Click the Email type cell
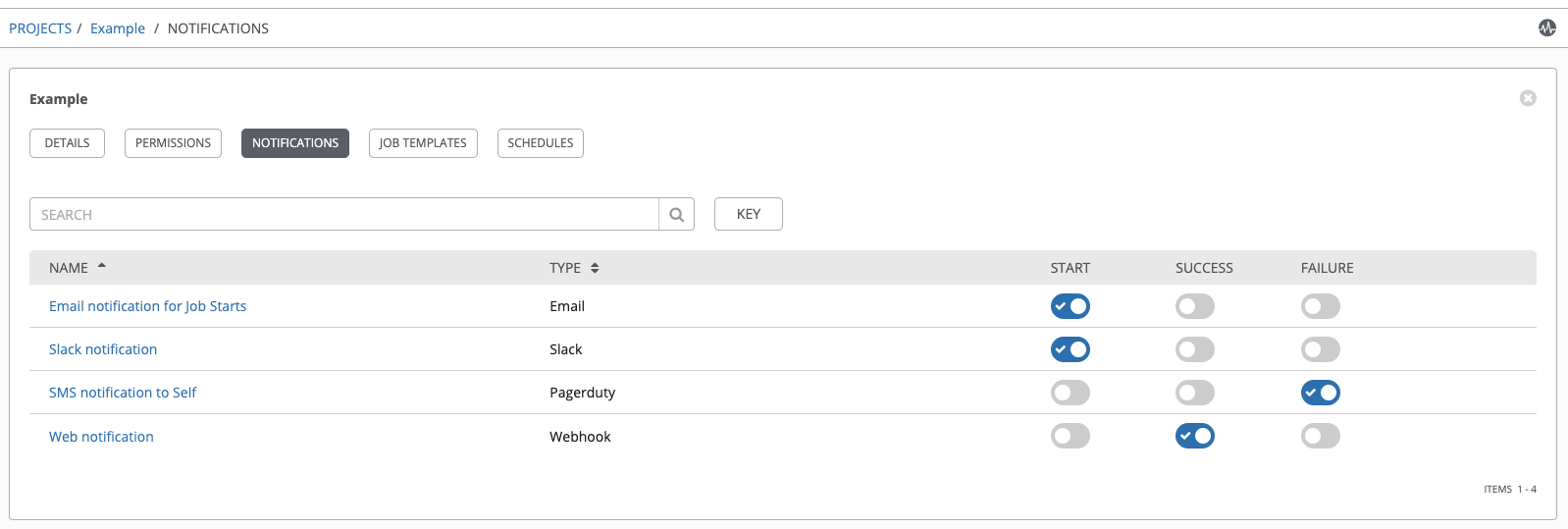Image resolution: width=1568 pixels, height=529 pixels. [567, 306]
